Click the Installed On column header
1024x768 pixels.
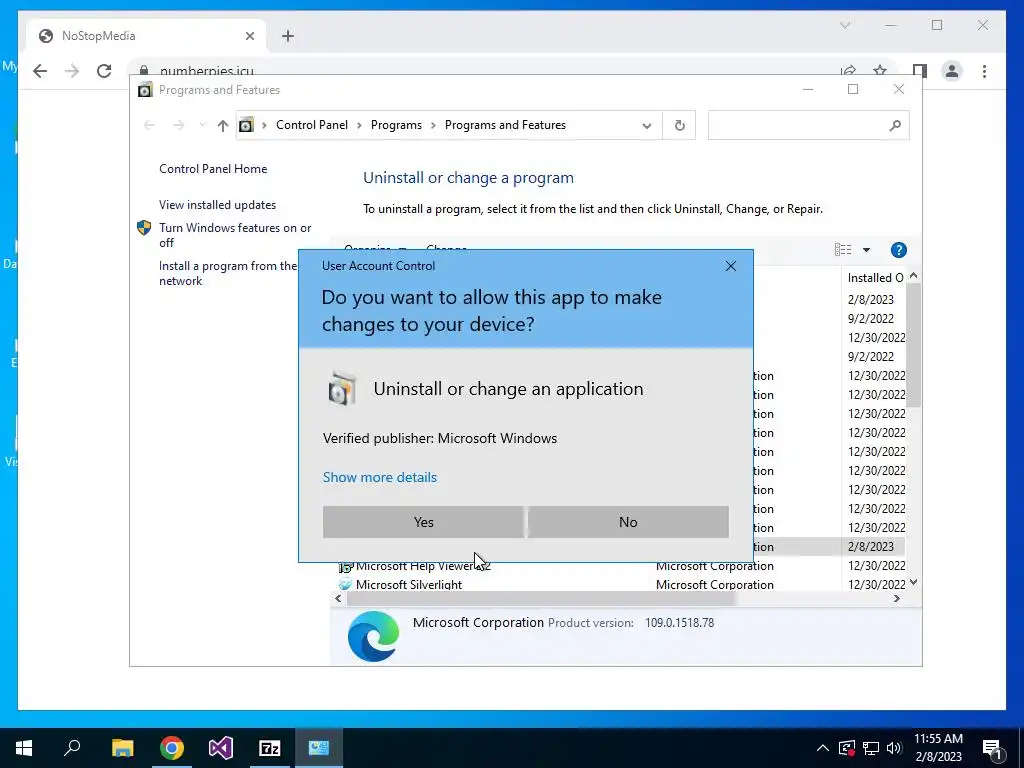pos(875,278)
